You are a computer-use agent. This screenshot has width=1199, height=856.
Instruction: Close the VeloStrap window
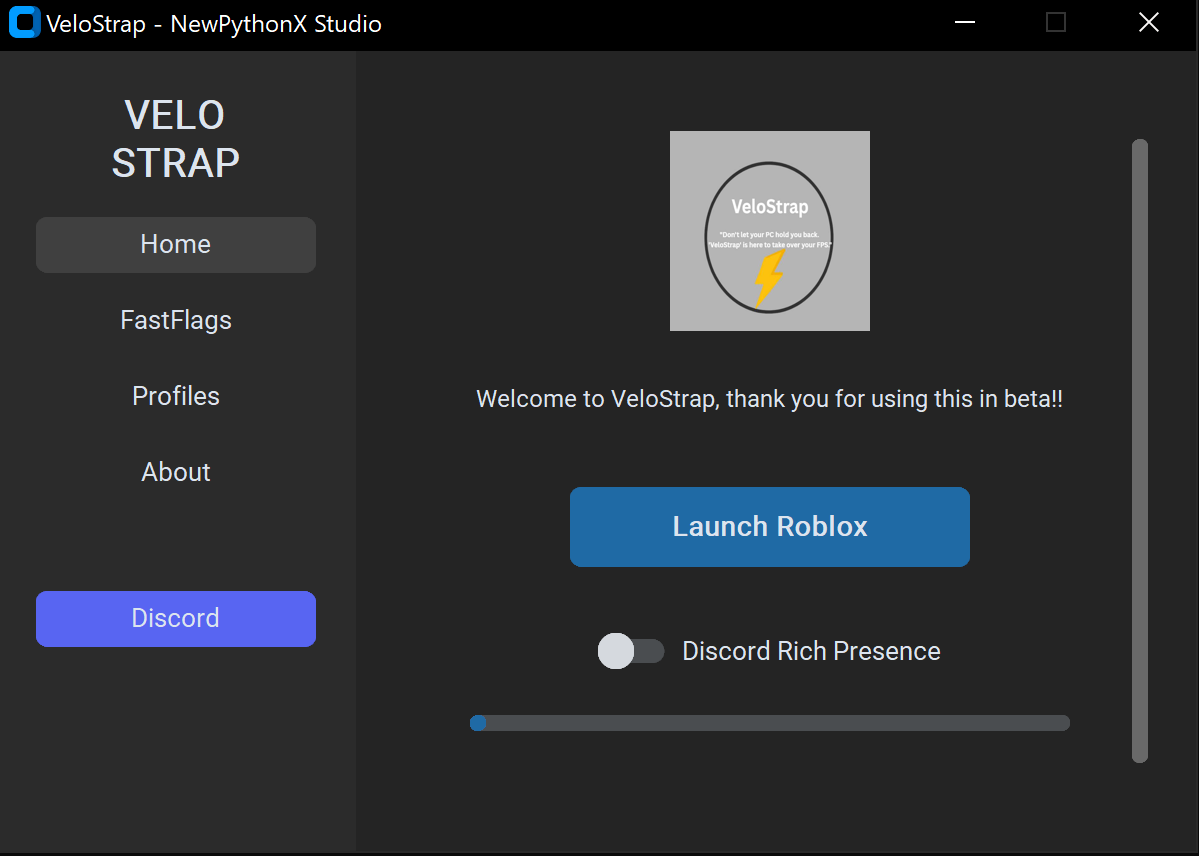tap(1148, 23)
